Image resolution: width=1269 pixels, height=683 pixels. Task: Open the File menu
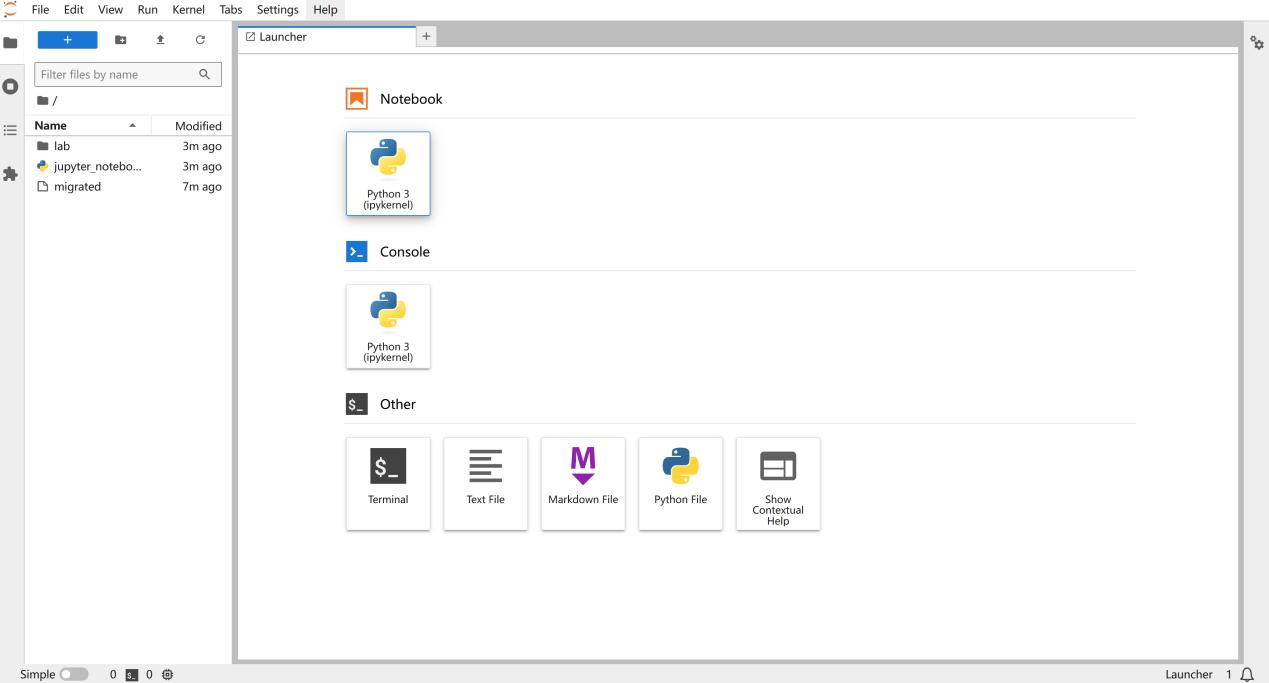coord(41,9)
